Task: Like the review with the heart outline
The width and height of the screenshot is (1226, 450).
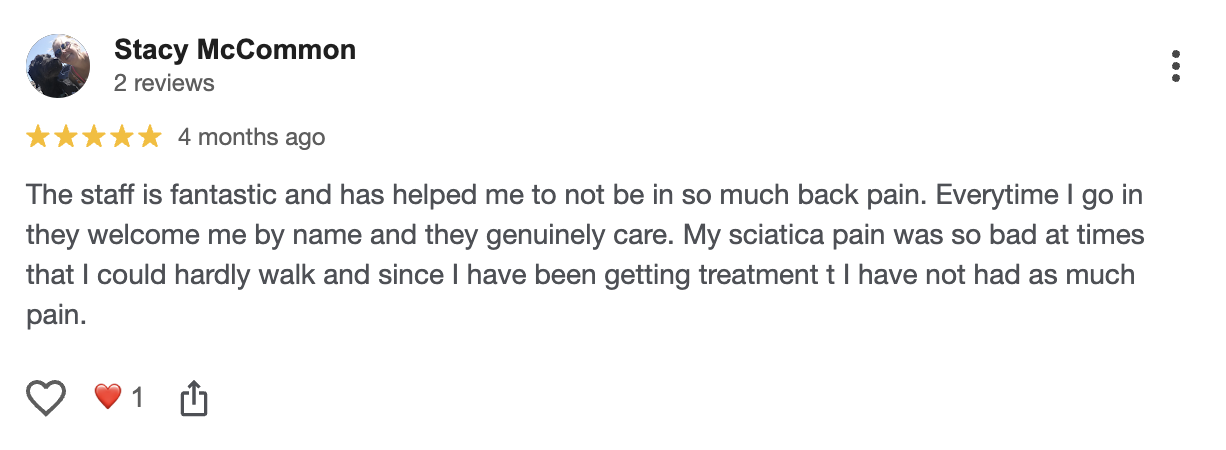Action: [x=45, y=398]
